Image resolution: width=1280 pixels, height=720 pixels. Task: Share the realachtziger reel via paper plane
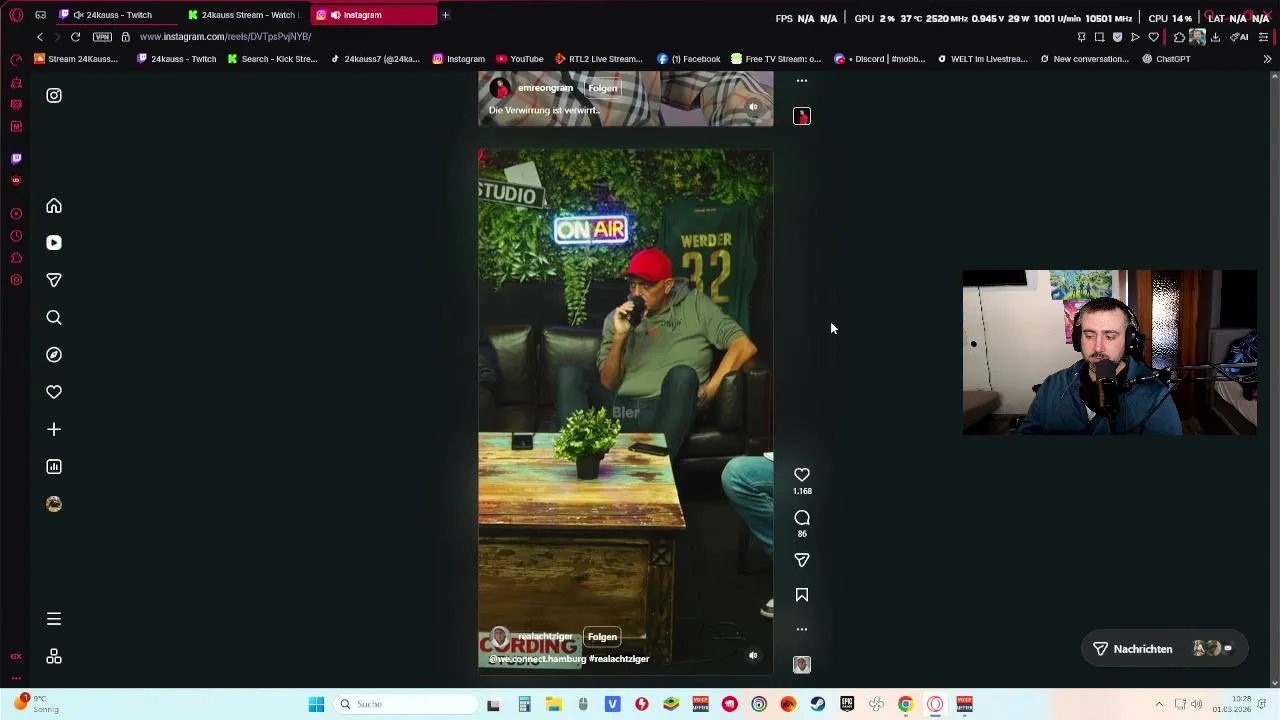[802, 561]
